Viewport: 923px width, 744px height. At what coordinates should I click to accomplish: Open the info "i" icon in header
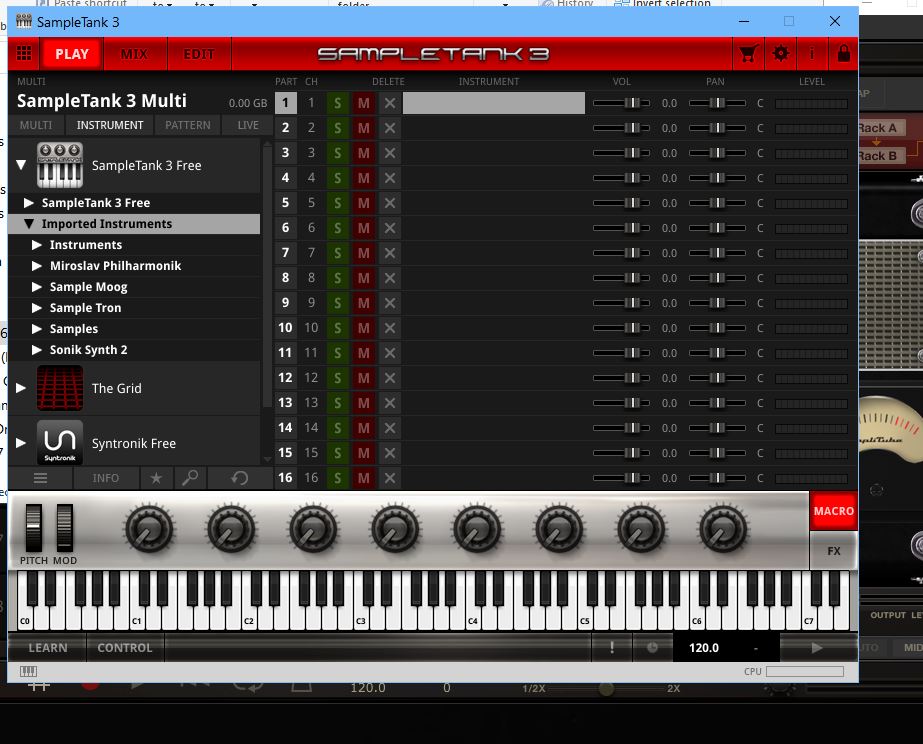coord(812,54)
